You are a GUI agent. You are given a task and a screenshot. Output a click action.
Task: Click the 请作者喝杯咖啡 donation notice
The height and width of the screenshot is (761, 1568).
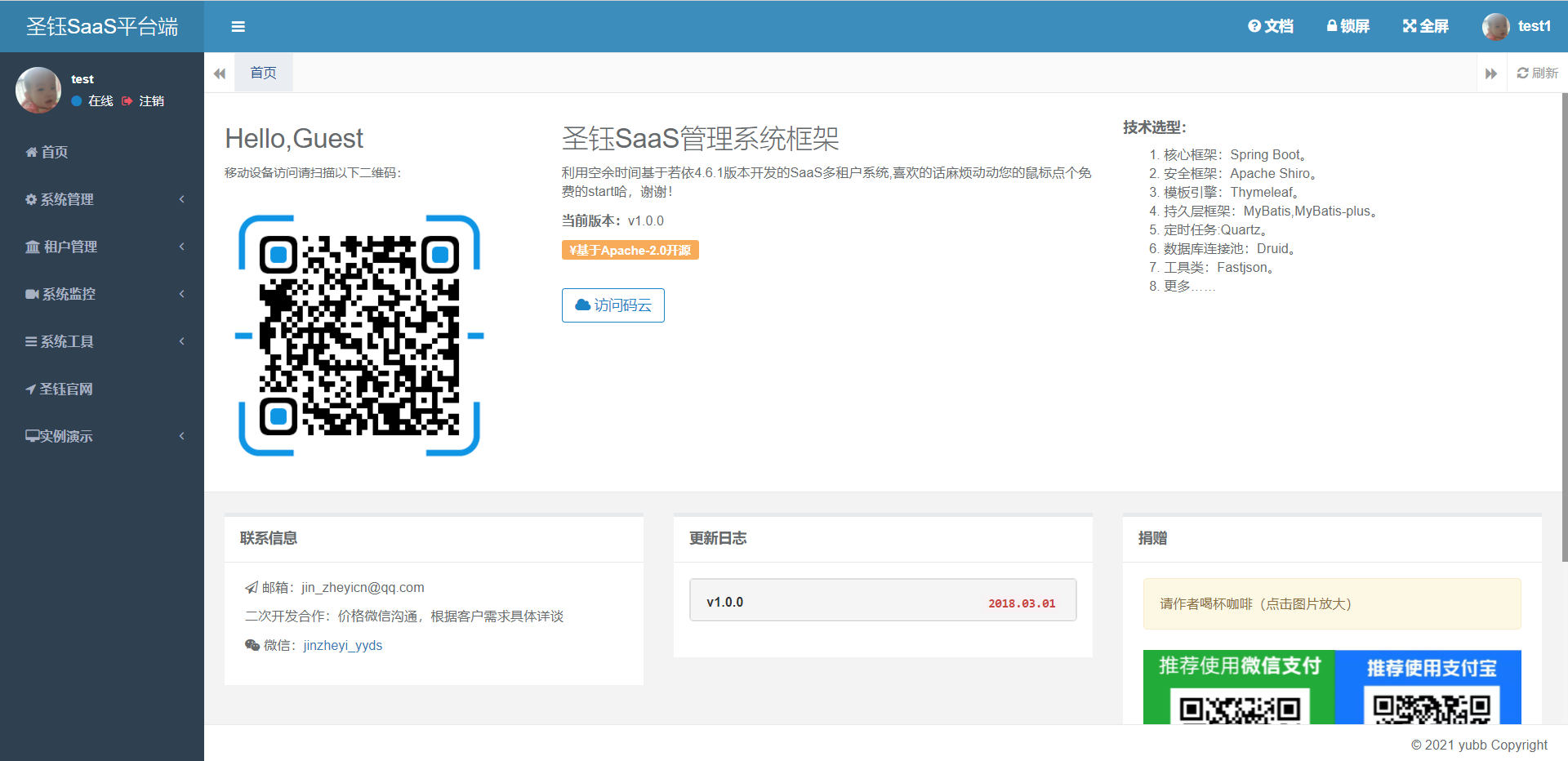click(1332, 603)
